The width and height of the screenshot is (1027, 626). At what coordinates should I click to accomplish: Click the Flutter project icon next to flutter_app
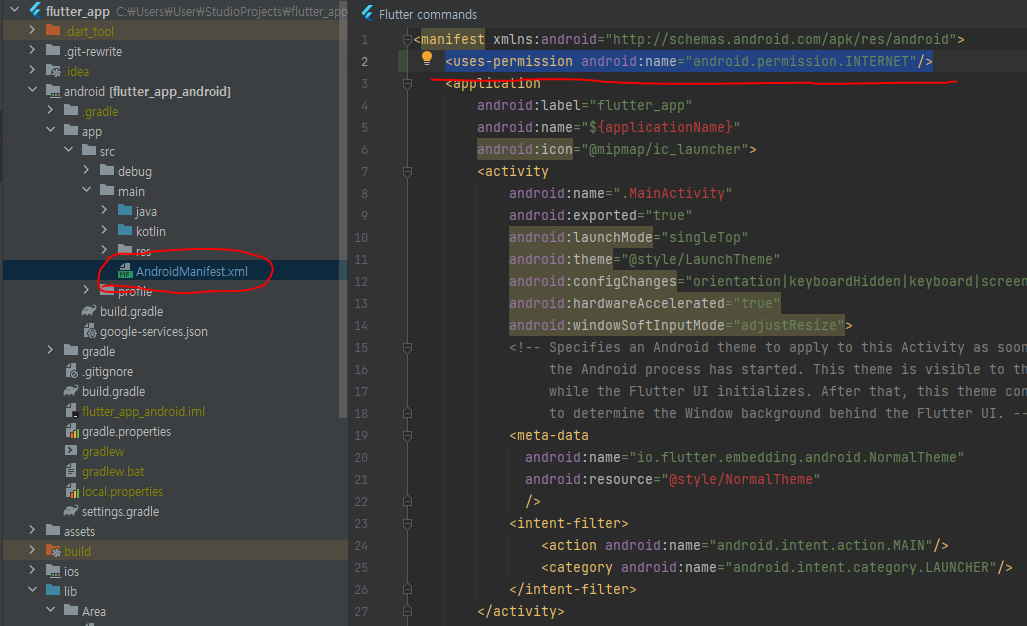[x=35, y=10]
